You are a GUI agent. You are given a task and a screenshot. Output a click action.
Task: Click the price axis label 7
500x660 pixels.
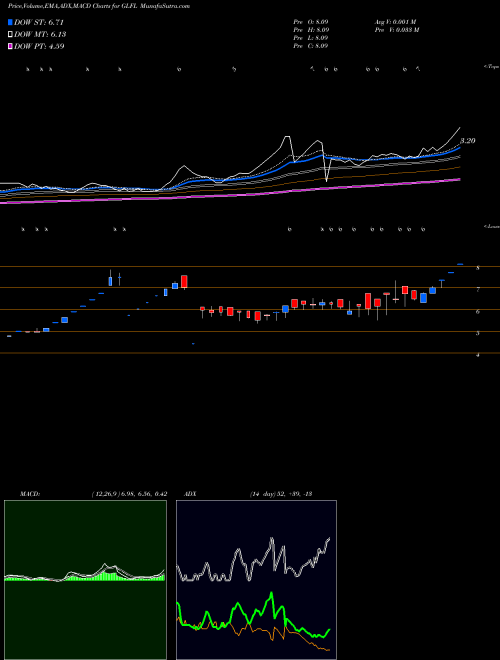(478, 290)
